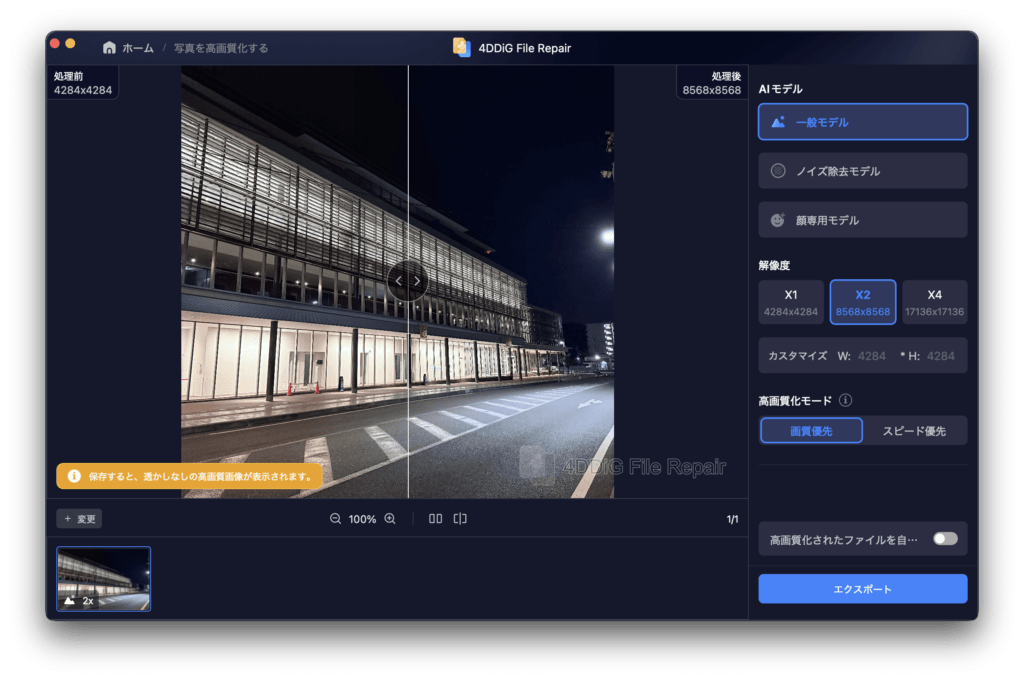Switch to split slider comparison view icon
The image size is (1024, 681).
460,518
